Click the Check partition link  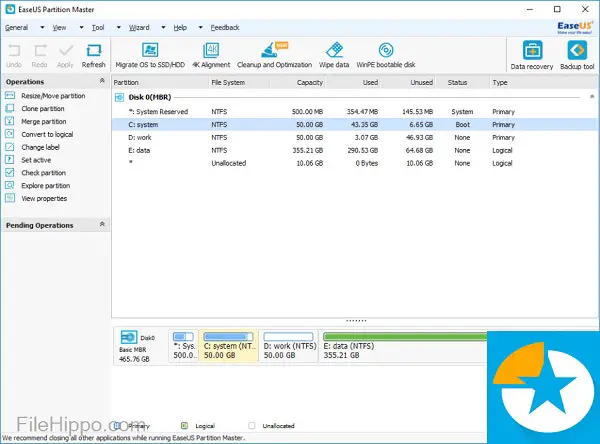44,173
